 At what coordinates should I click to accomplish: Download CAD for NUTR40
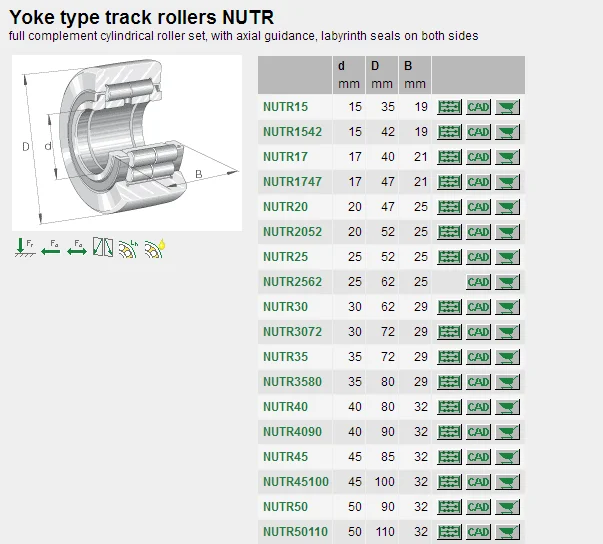(x=478, y=407)
